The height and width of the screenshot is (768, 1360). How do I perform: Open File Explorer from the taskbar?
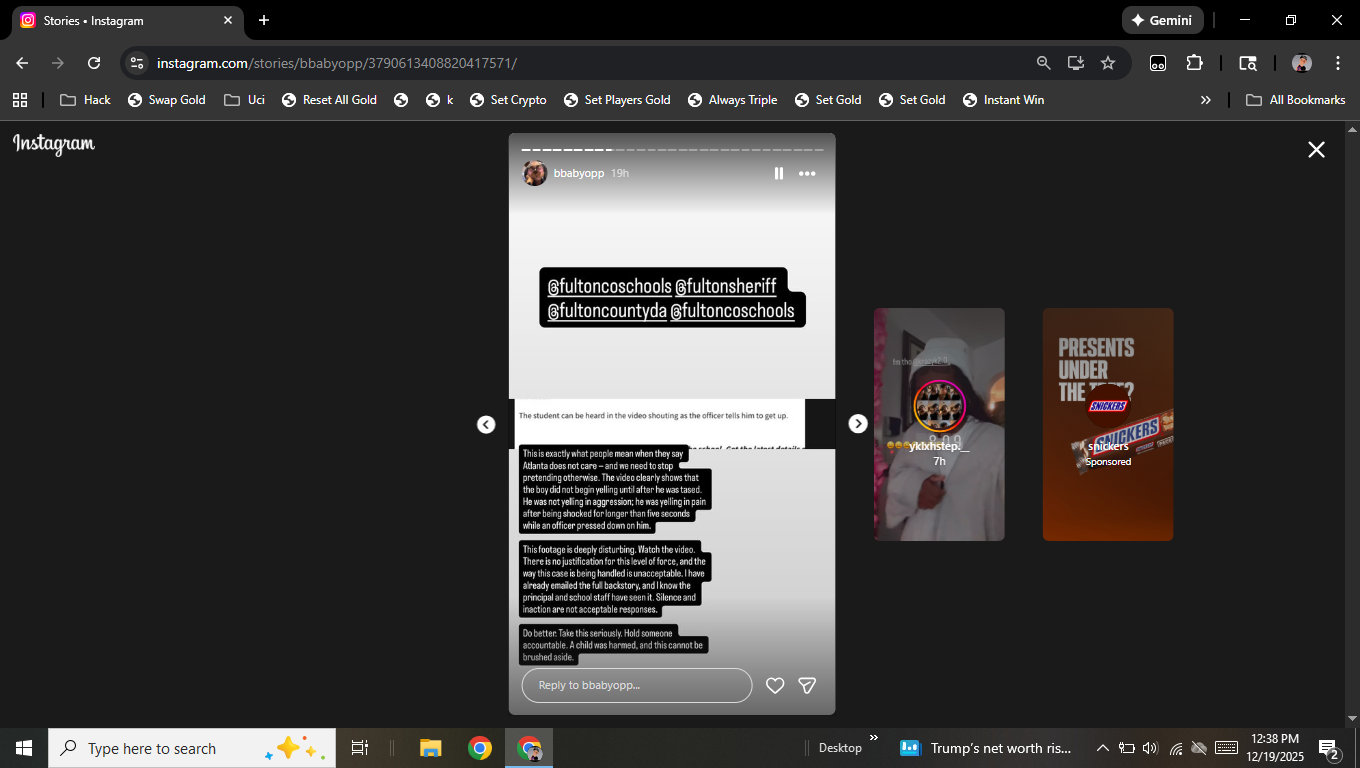tap(431, 748)
